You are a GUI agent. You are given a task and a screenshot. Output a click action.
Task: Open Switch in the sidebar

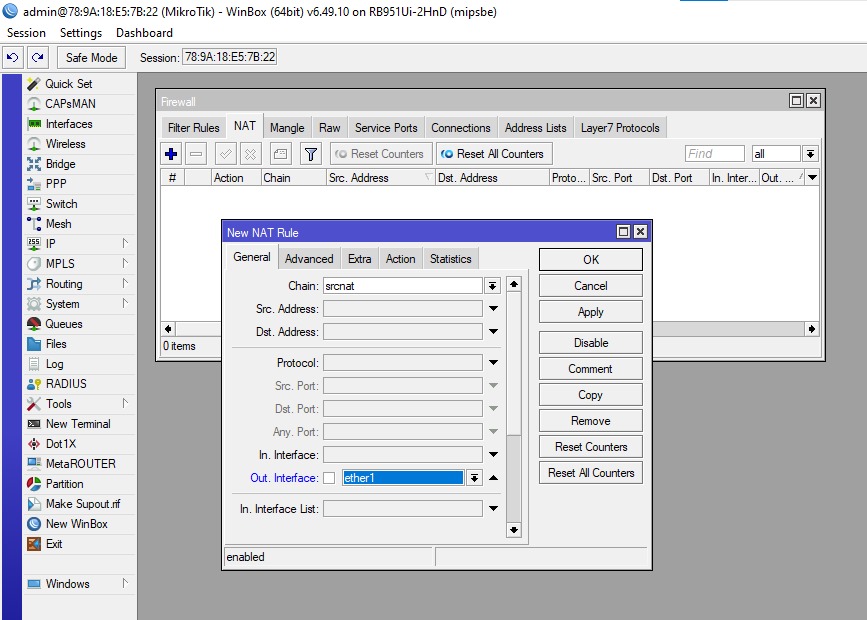80,204
